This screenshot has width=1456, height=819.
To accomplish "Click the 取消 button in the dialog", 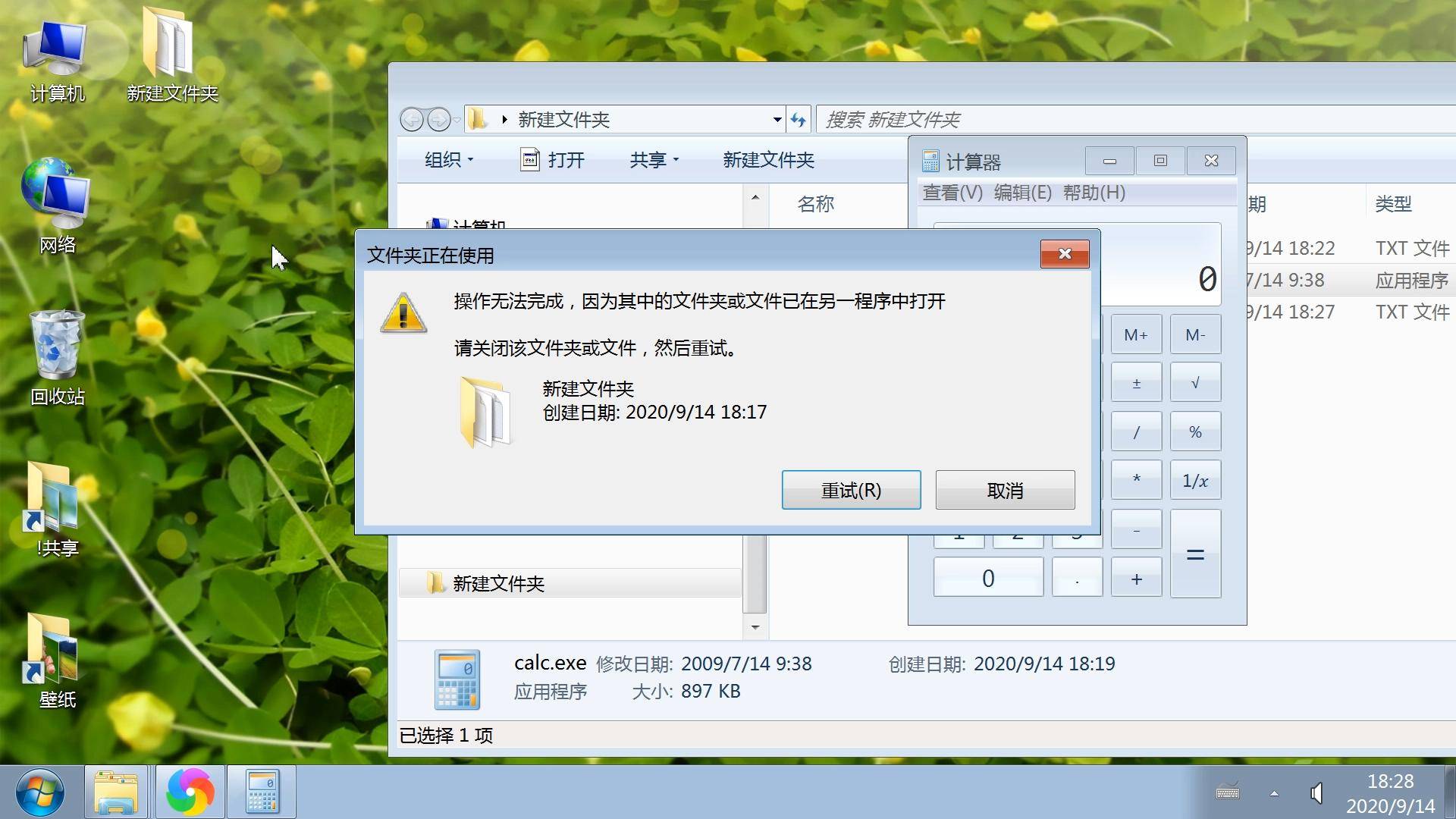I will click(x=1004, y=490).
